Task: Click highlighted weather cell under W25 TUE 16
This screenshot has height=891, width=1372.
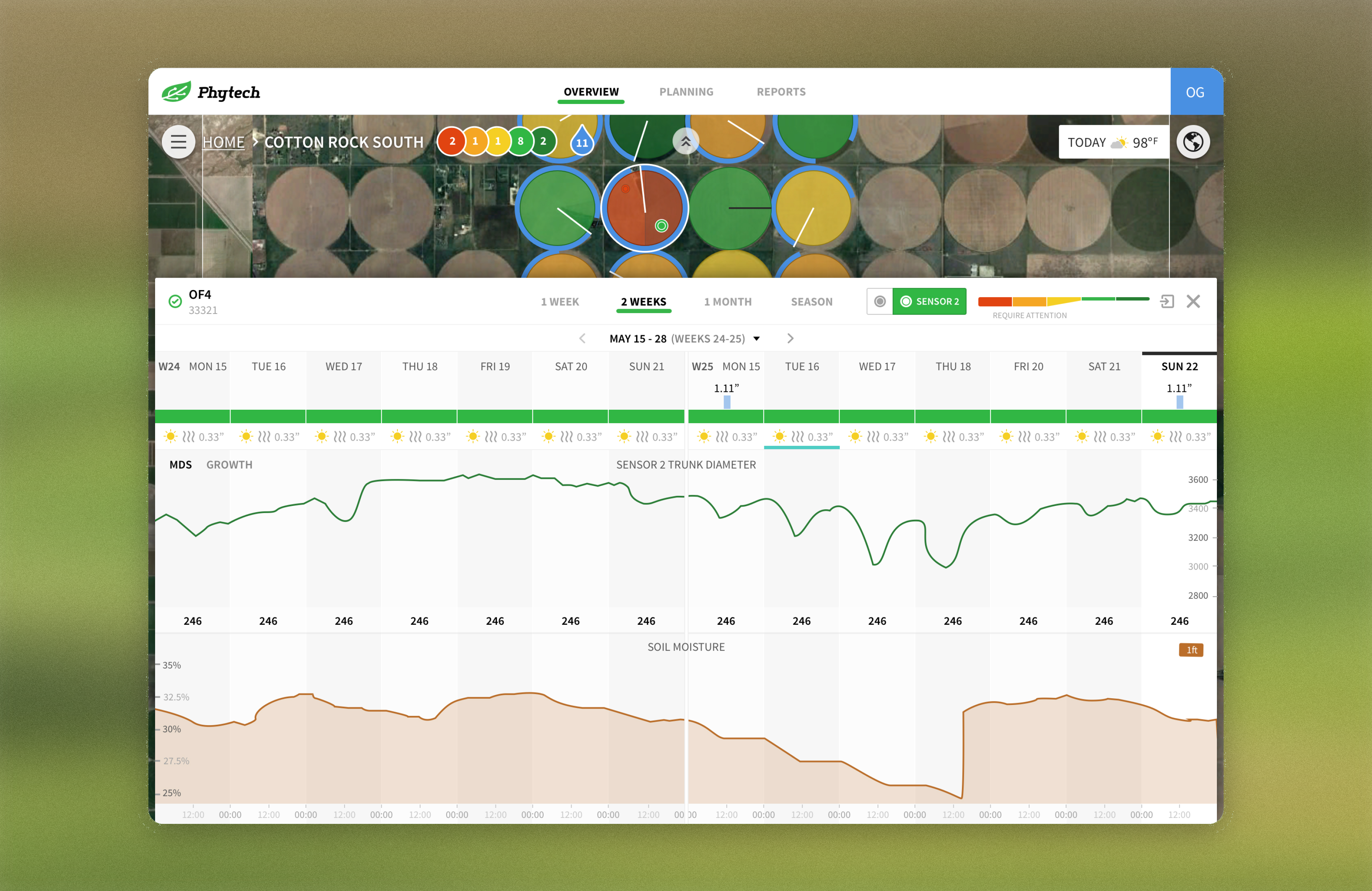Action: click(801, 437)
